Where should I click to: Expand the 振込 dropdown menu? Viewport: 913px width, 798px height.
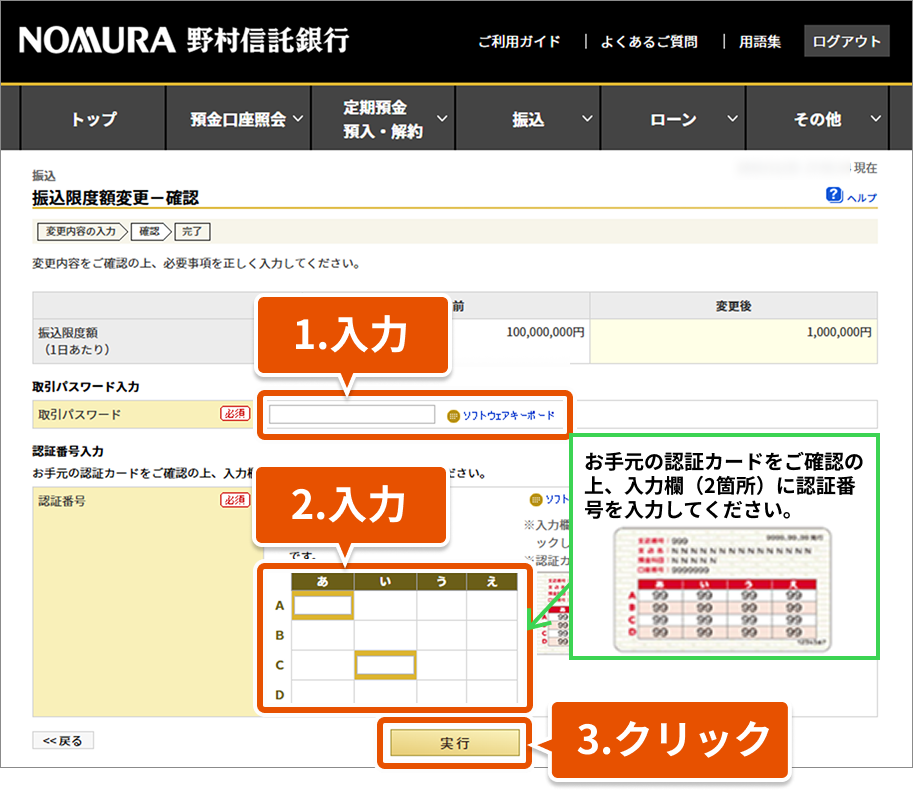click(528, 119)
